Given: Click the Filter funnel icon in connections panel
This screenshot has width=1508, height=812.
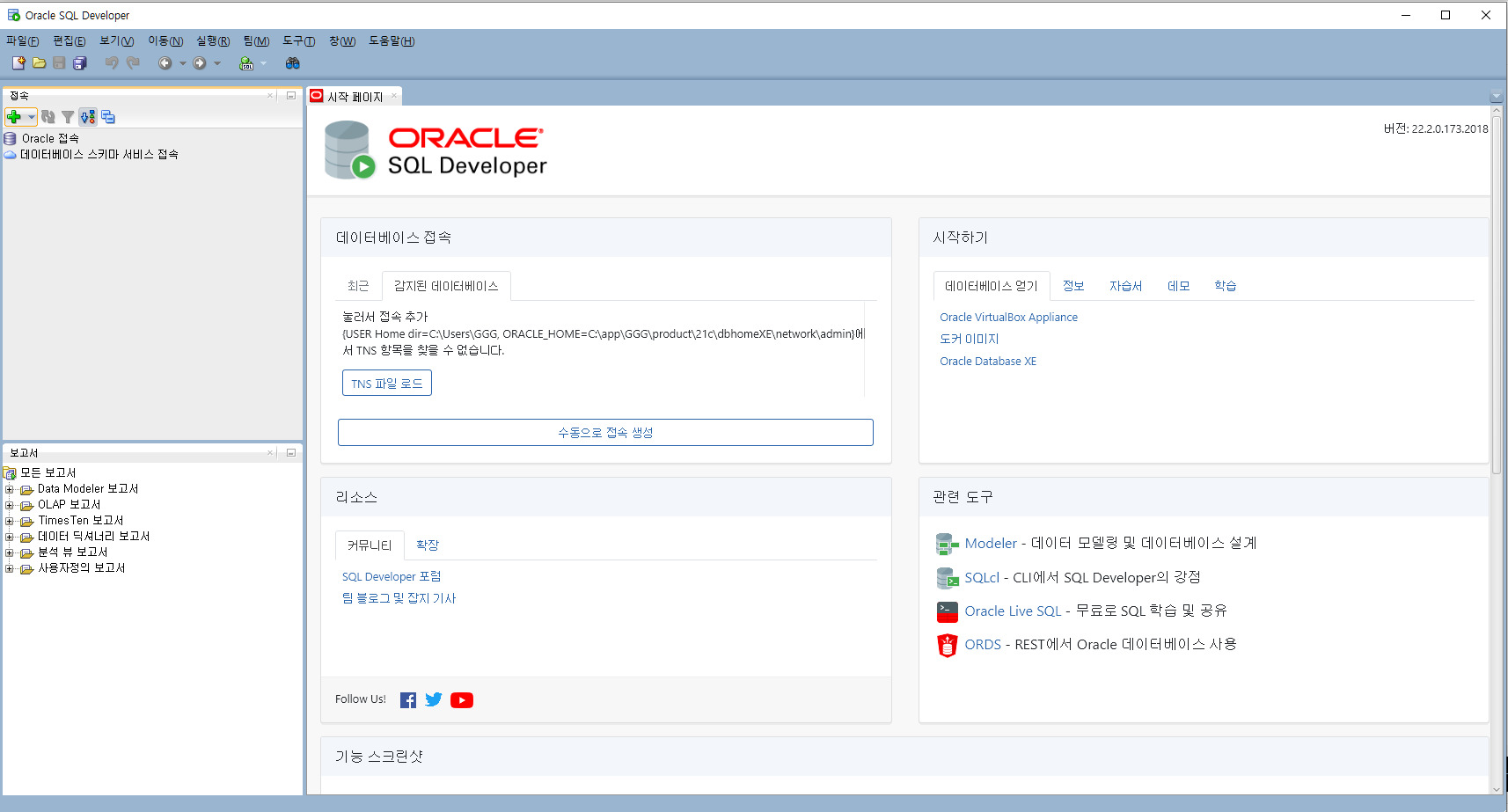Looking at the screenshot, I should [x=68, y=117].
